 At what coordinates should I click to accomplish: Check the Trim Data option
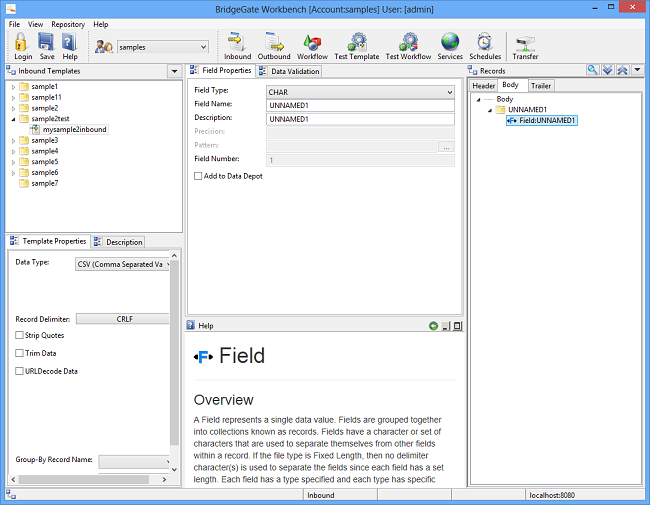19,353
